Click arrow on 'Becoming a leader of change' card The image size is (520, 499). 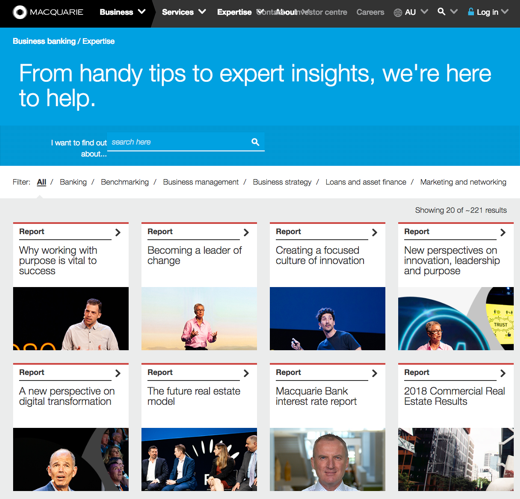click(x=246, y=233)
